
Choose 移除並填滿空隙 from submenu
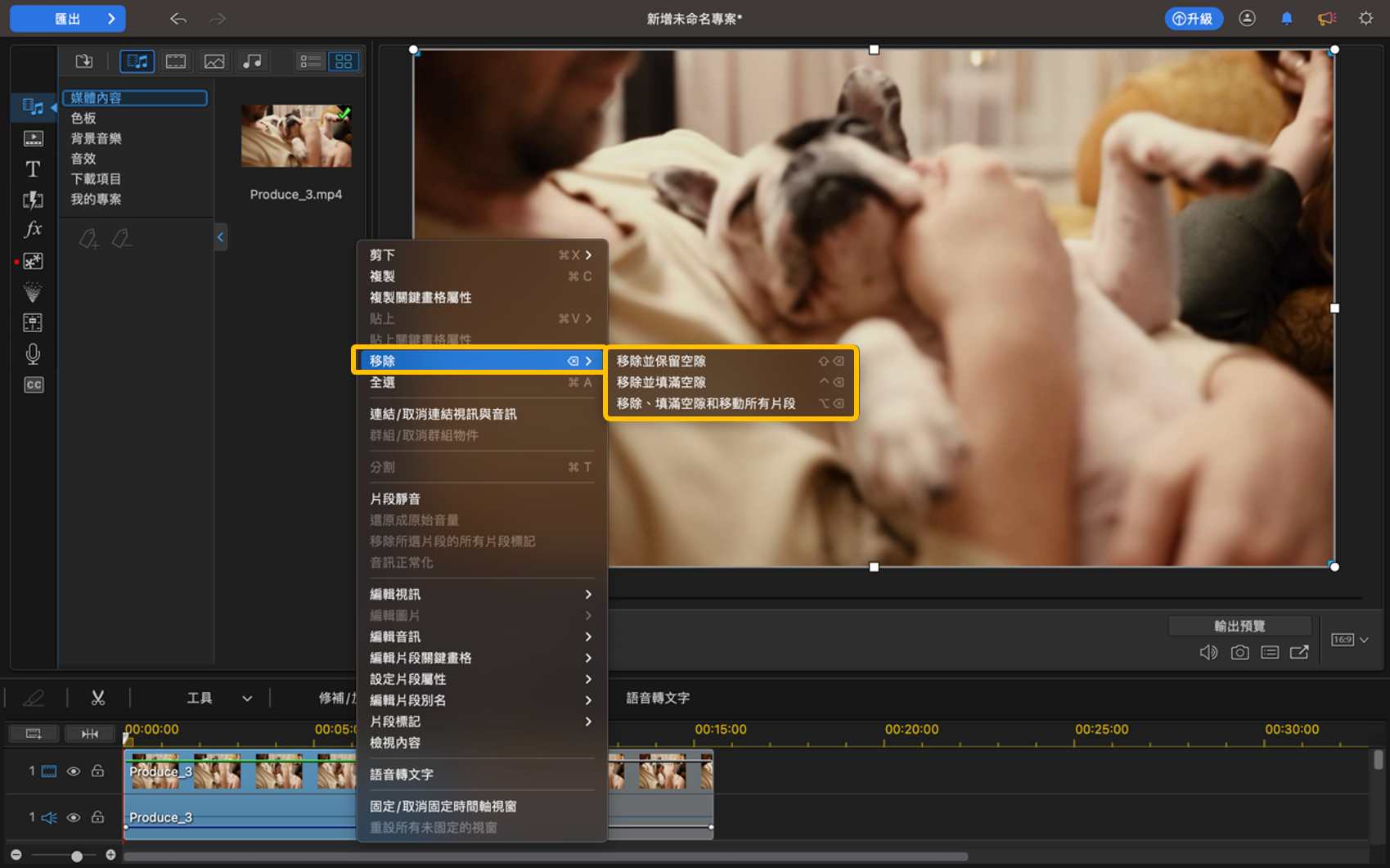[731, 382]
